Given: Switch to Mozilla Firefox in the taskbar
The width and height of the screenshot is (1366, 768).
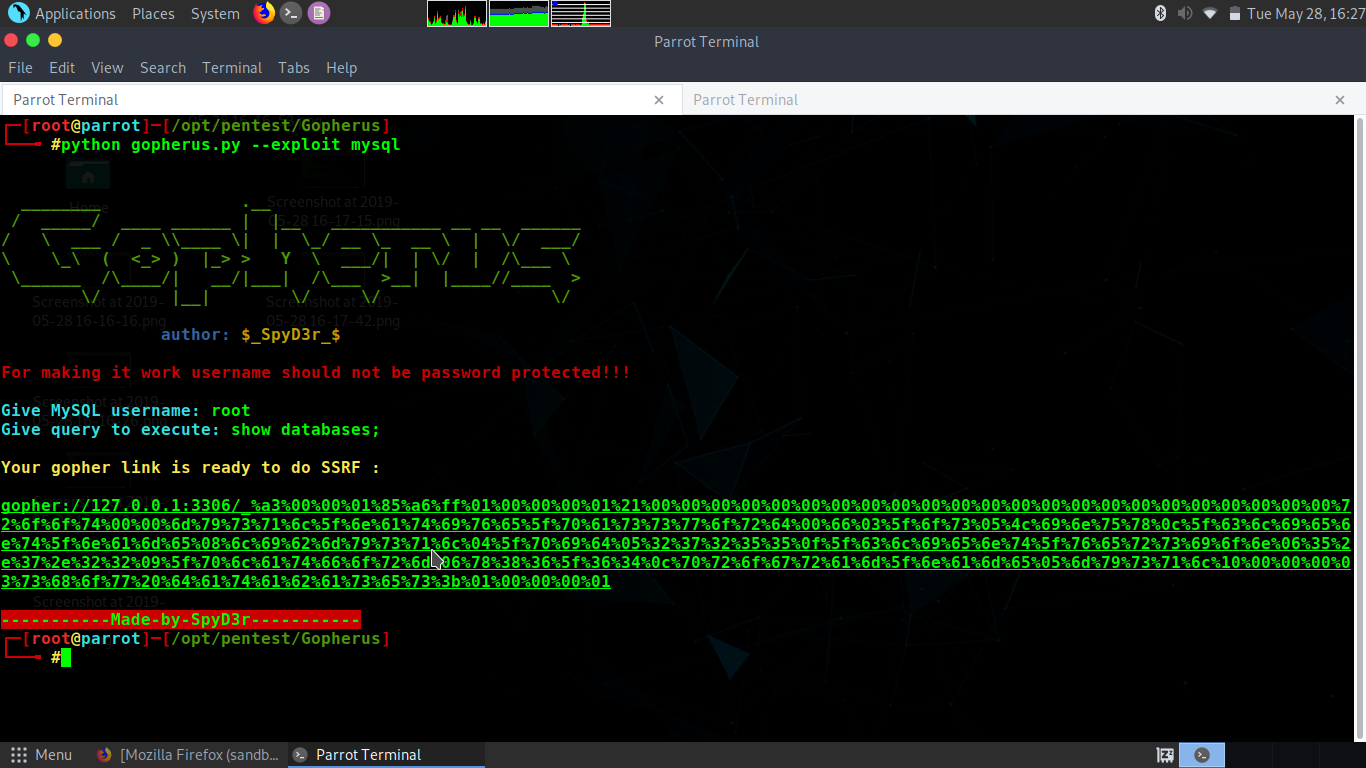Looking at the screenshot, I should click(189, 755).
